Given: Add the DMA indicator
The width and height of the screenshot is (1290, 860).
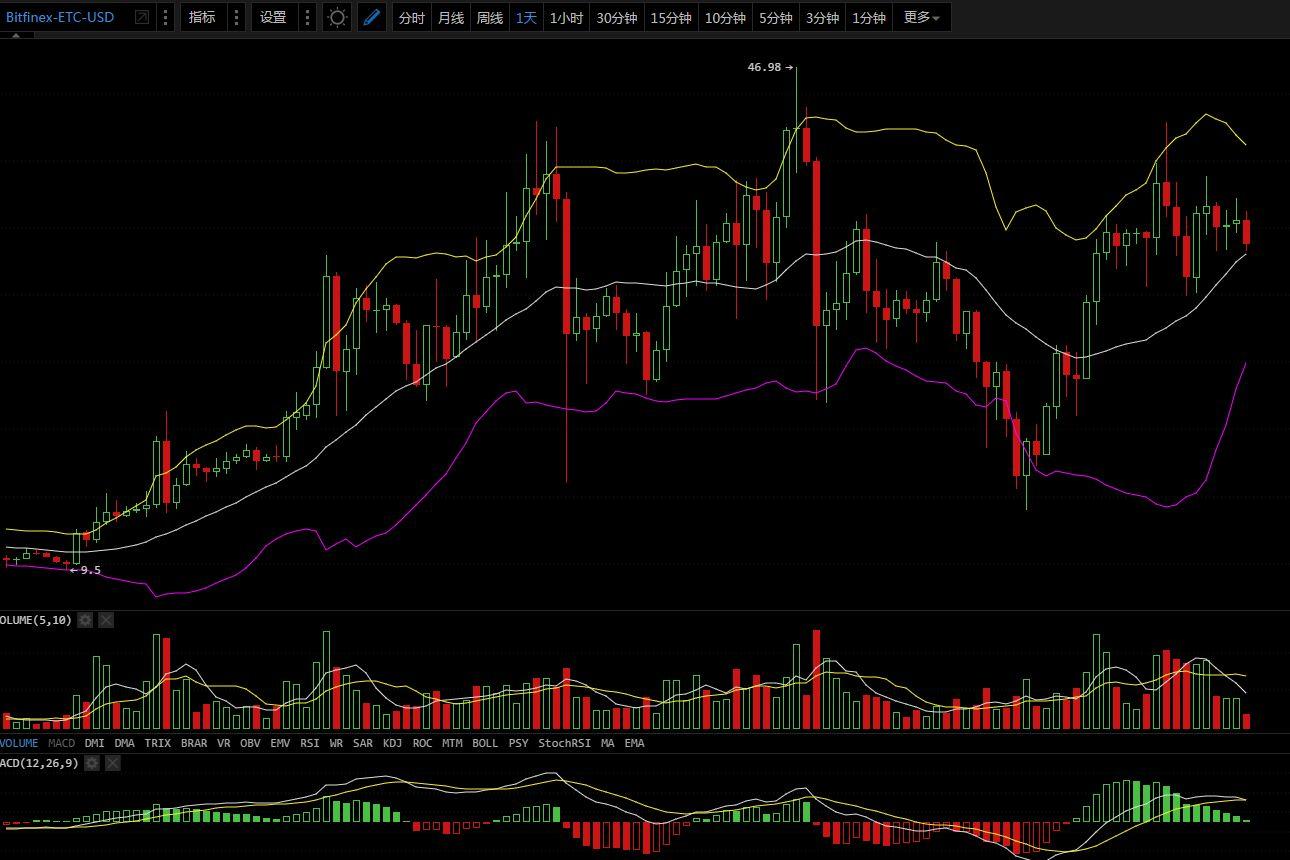Looking at the screenshot, I should 124,743.
